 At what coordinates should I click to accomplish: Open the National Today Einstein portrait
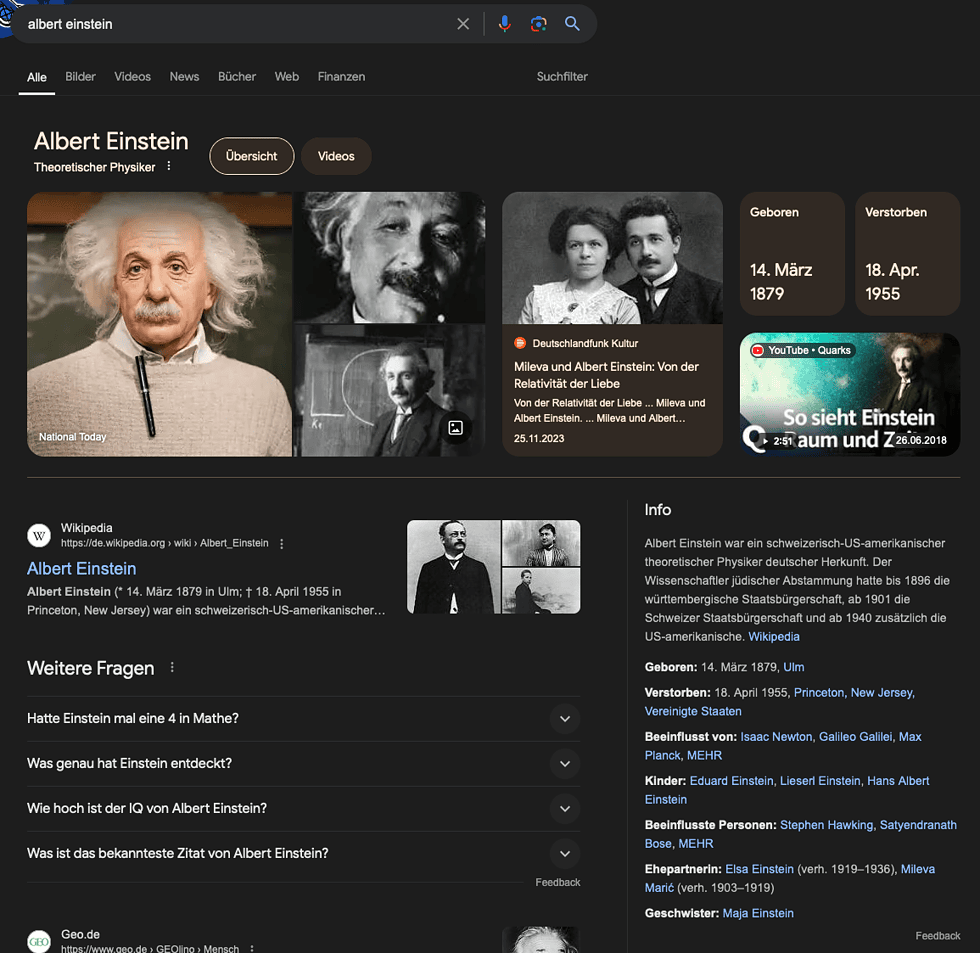click(x=159, y=324)
